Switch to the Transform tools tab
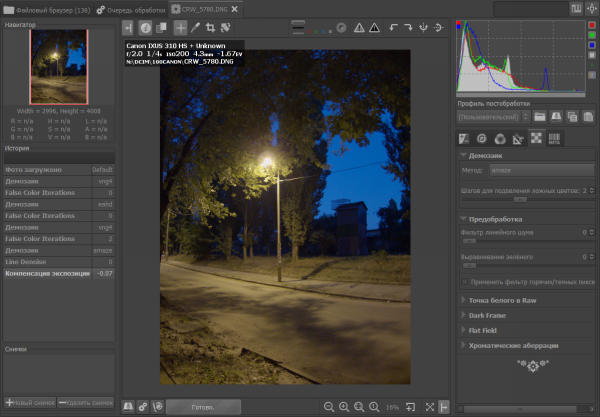Screen dimensions: 600x417 [518, 138]
